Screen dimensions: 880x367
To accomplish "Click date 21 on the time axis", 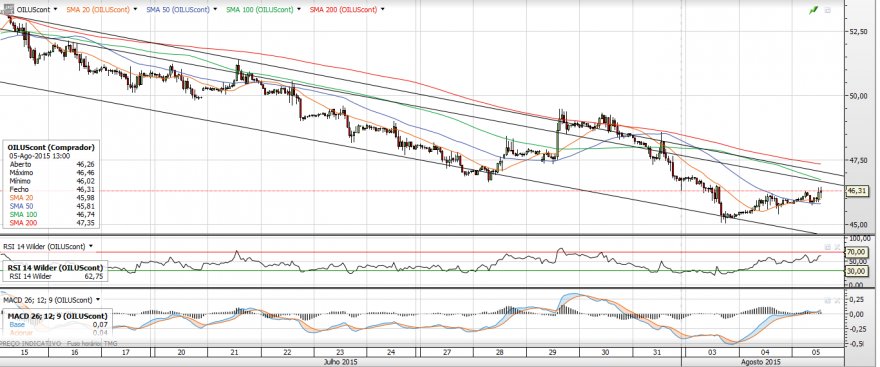I will click(234, 352).
